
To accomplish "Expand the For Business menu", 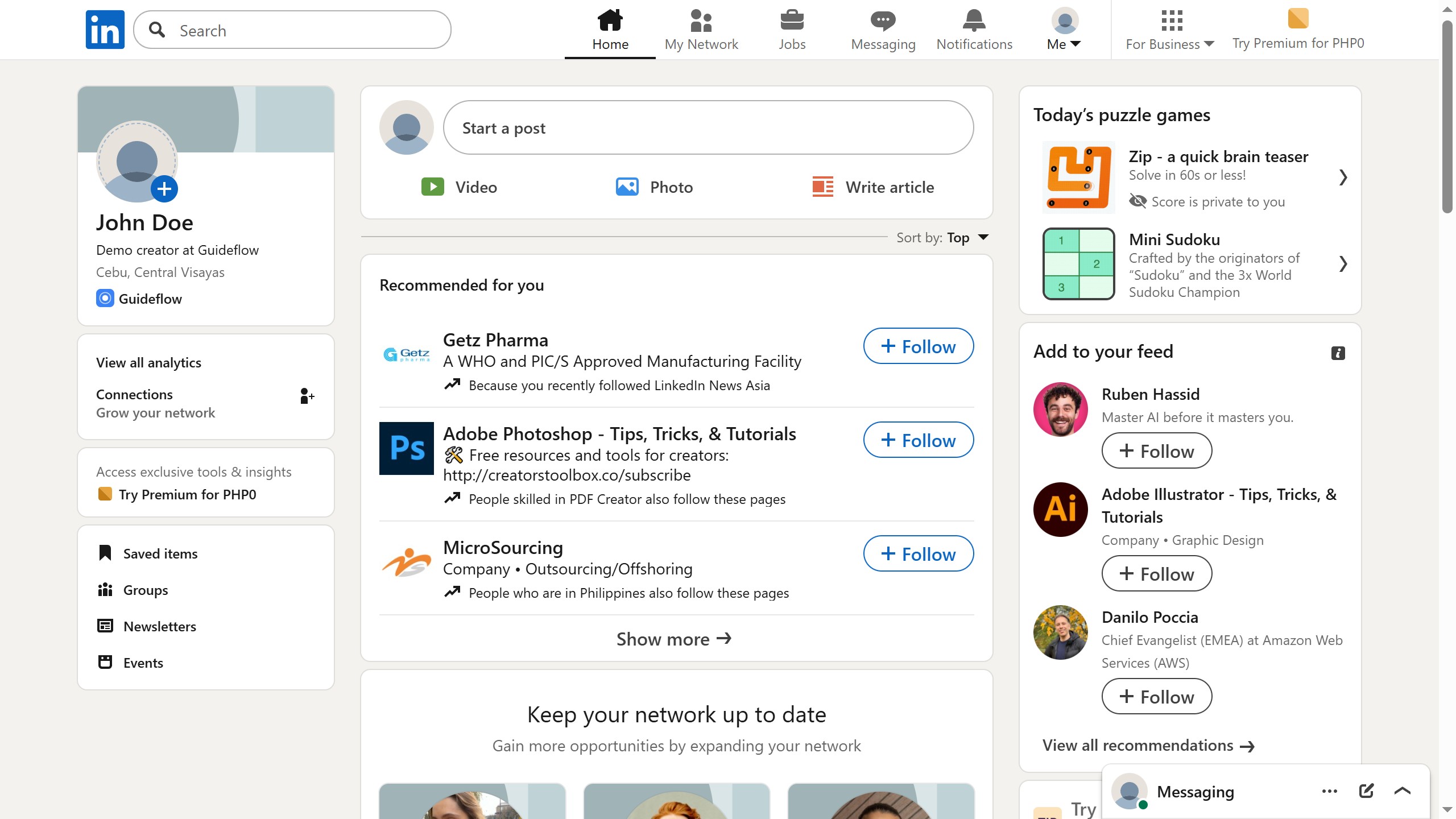I will 1170,30.
